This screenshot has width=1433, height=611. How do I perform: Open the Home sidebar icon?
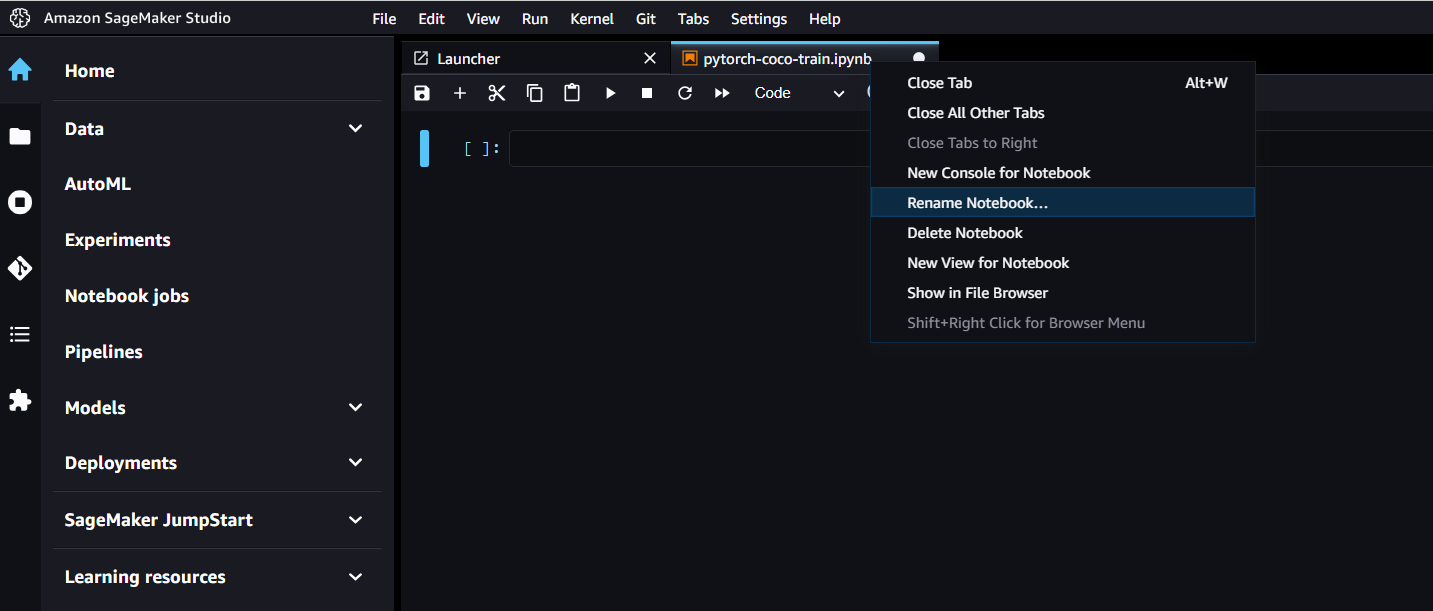[x=20, y=70]
